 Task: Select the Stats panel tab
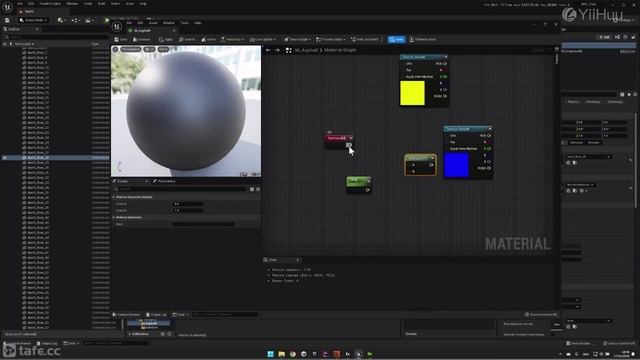(x=282, y=260)
